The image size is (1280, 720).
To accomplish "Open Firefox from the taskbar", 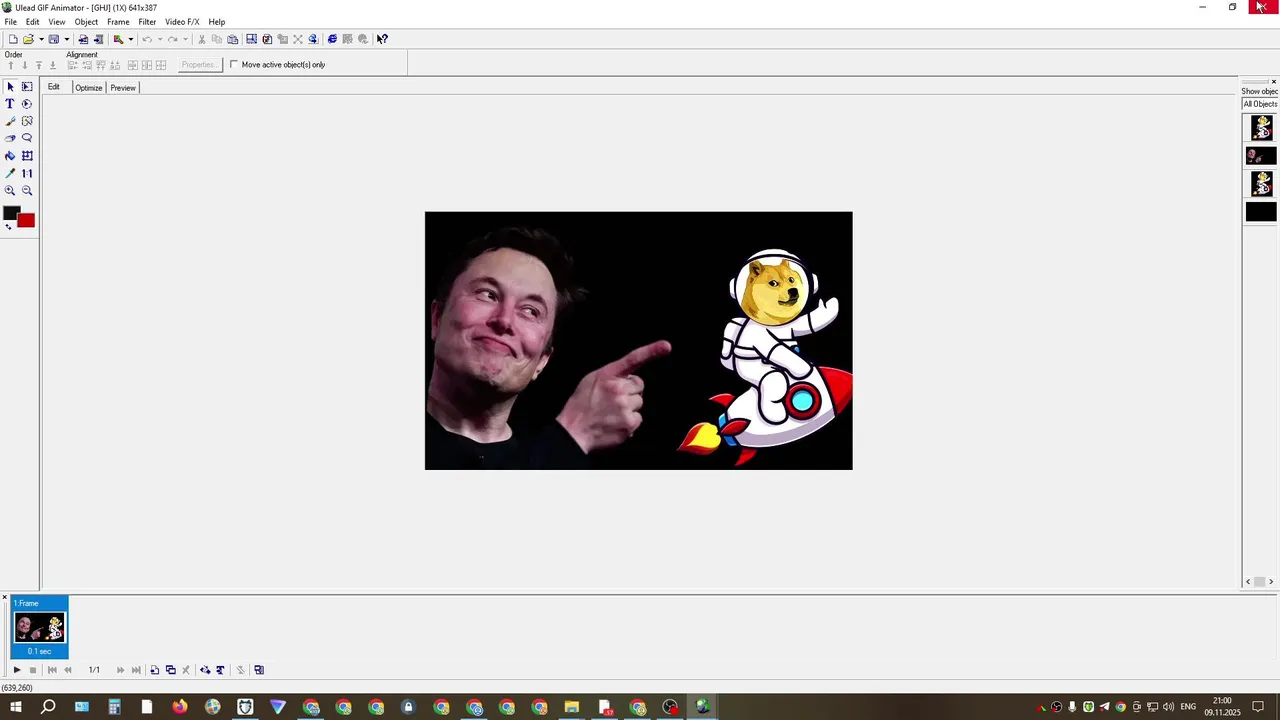I will point(180,707).
